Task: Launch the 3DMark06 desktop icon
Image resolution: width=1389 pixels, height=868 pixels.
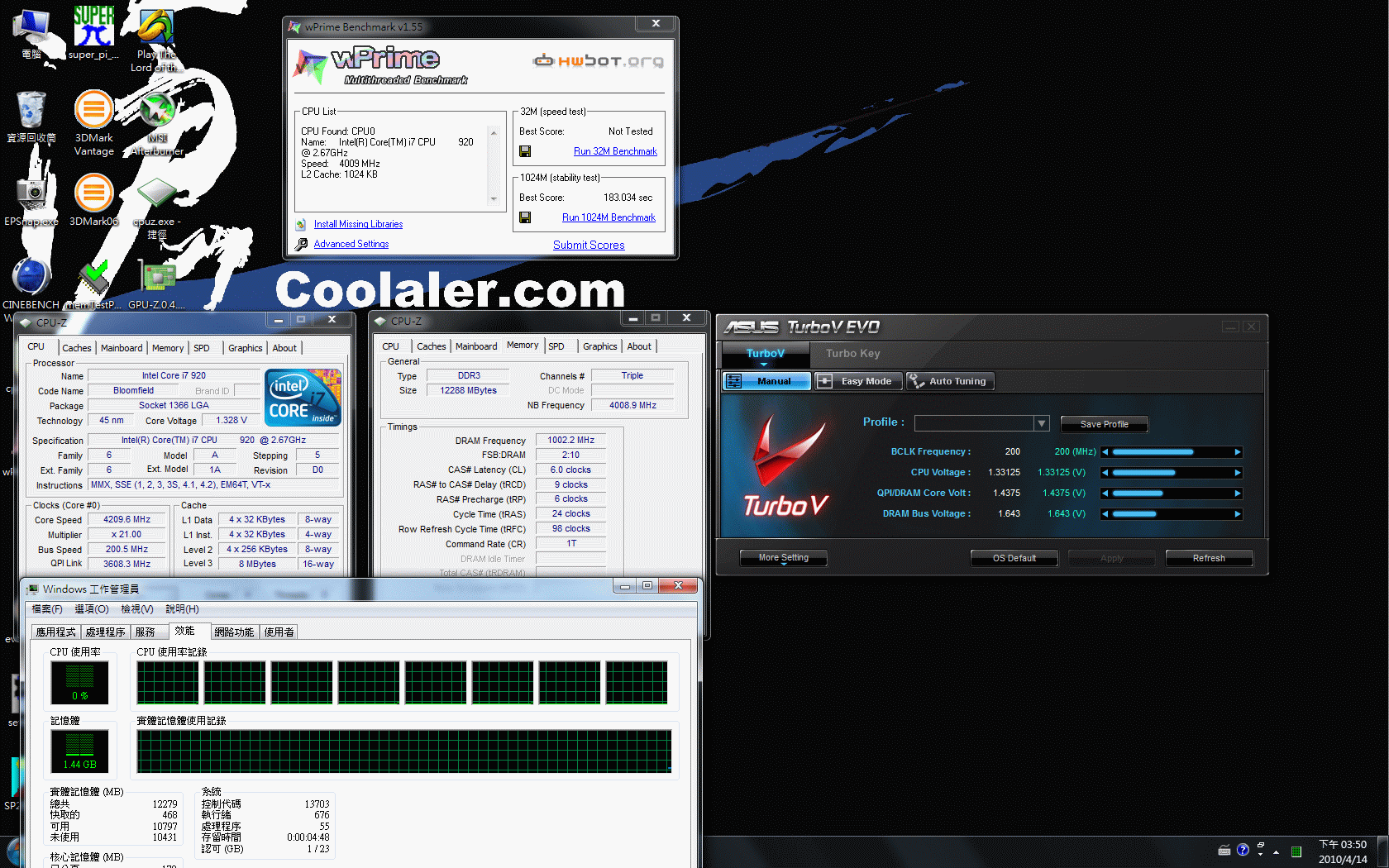Action: tap(93, 200)
